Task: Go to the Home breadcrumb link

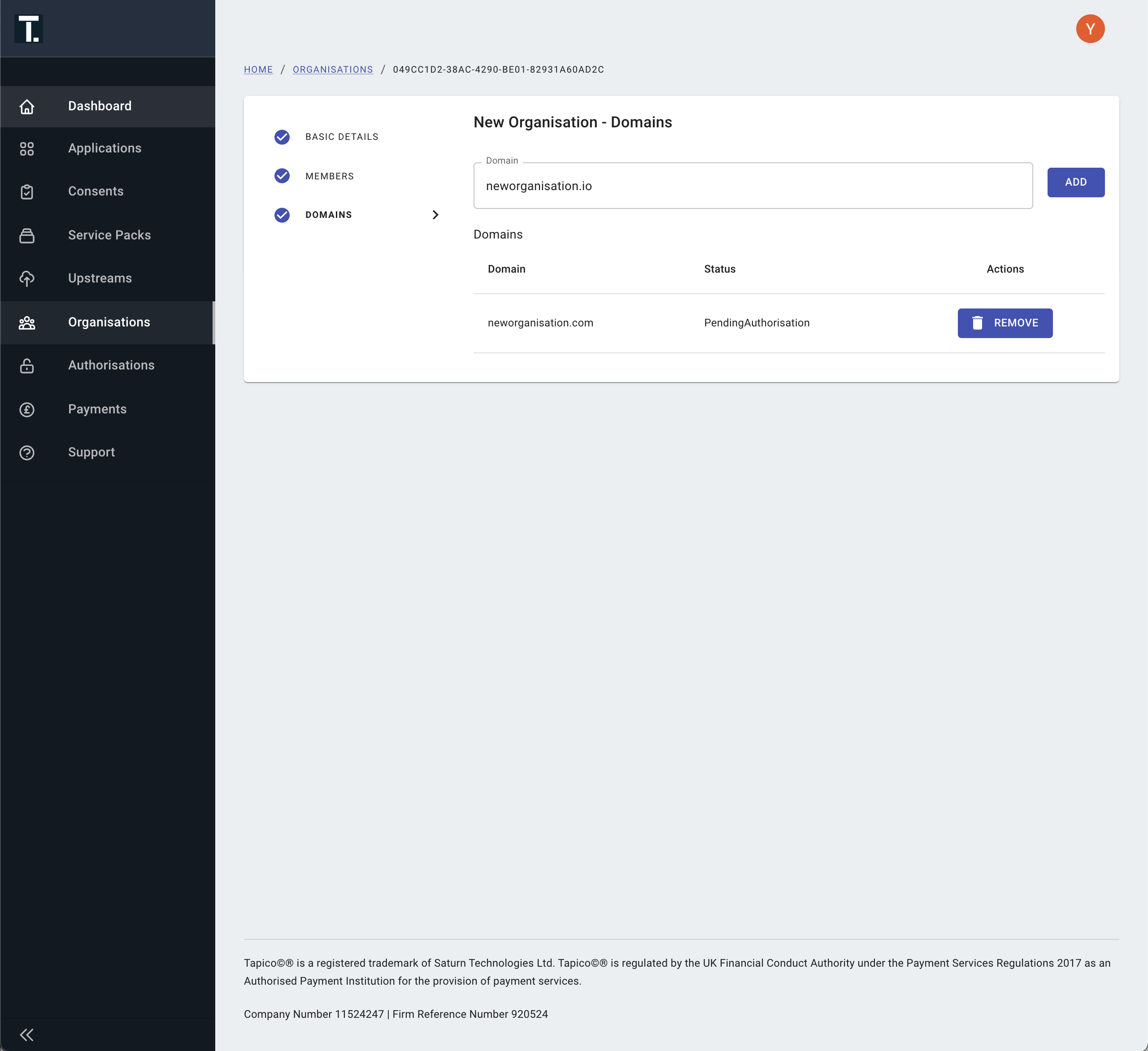Action: (258, 69)
